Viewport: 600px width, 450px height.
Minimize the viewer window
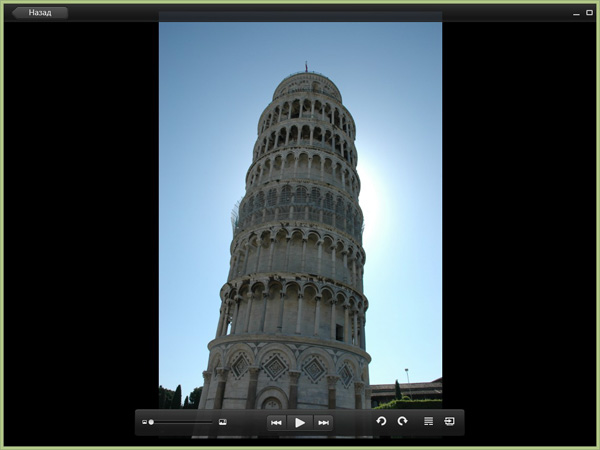click(x=576, y=13)
